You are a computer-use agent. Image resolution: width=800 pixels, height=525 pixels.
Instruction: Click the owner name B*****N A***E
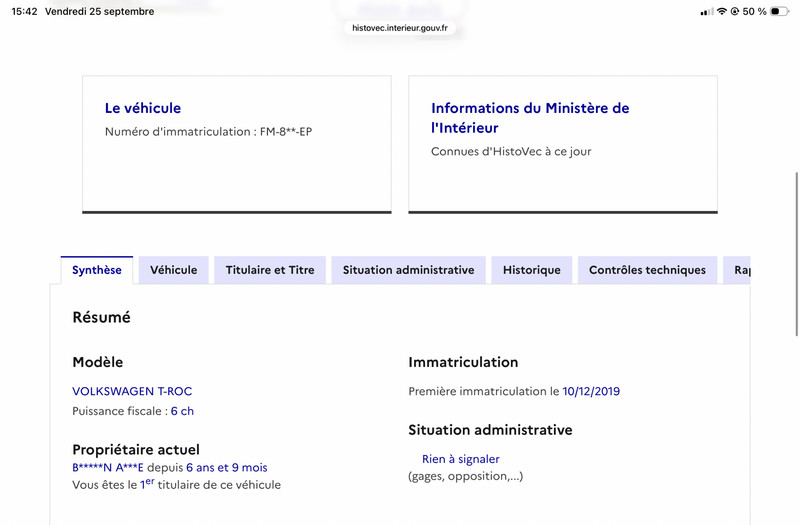pyautogui.click(x=108, y=467)
